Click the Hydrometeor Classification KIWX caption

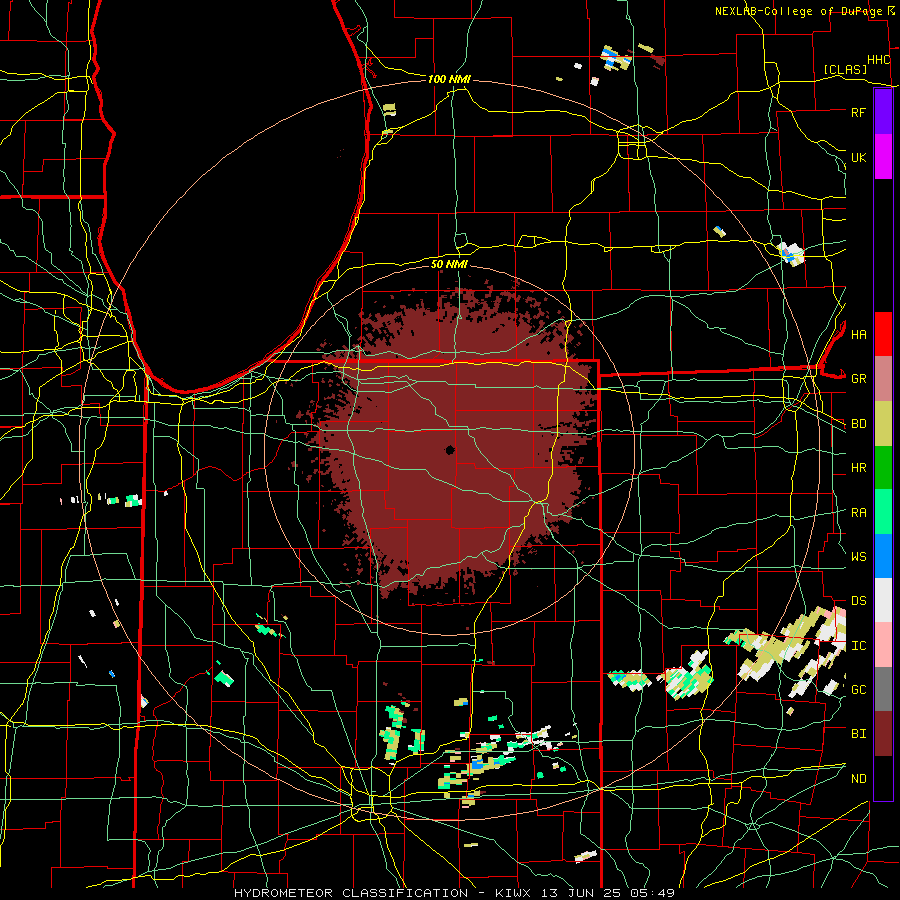454,893
